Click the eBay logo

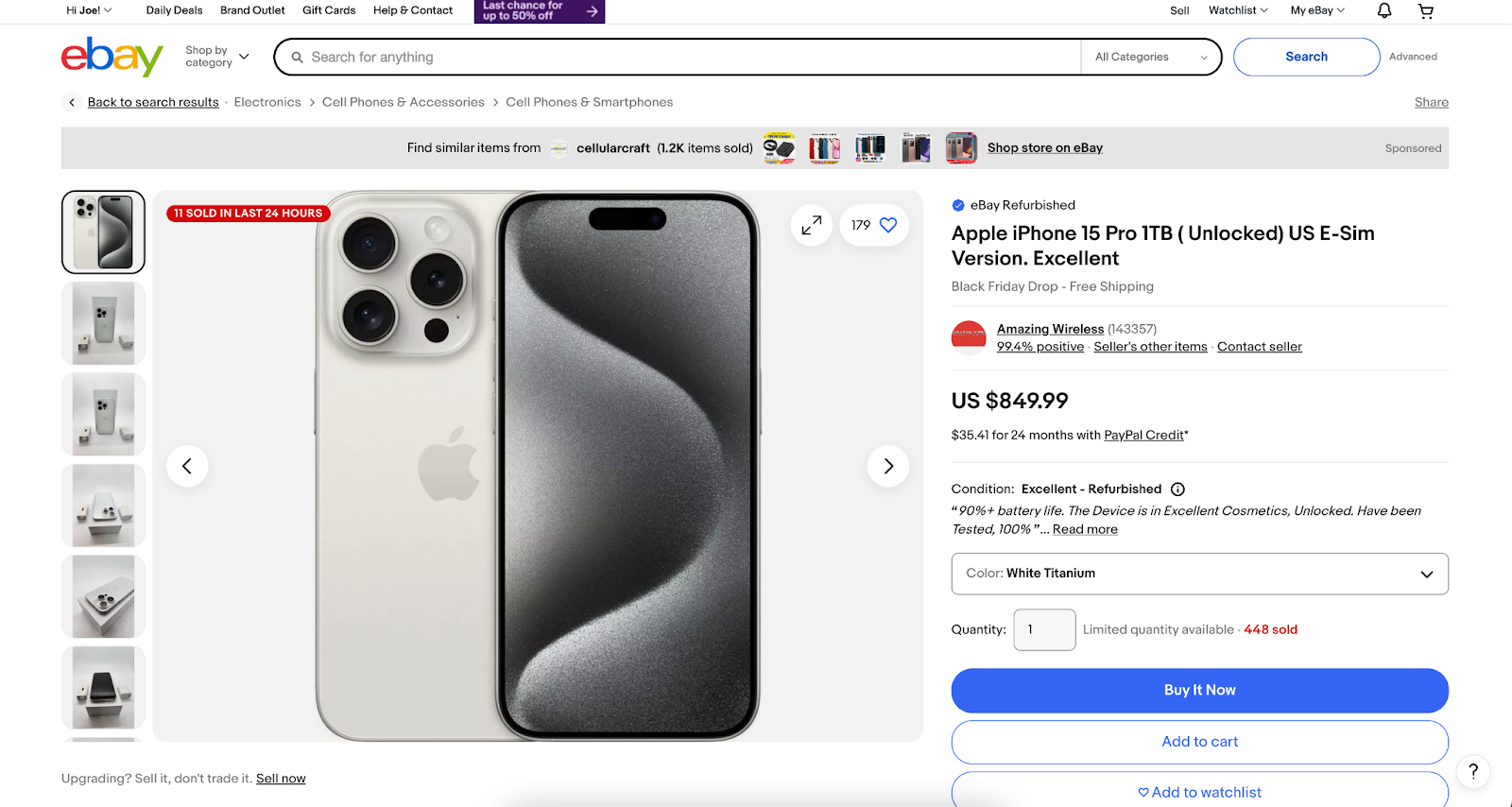tap(111, 57)
